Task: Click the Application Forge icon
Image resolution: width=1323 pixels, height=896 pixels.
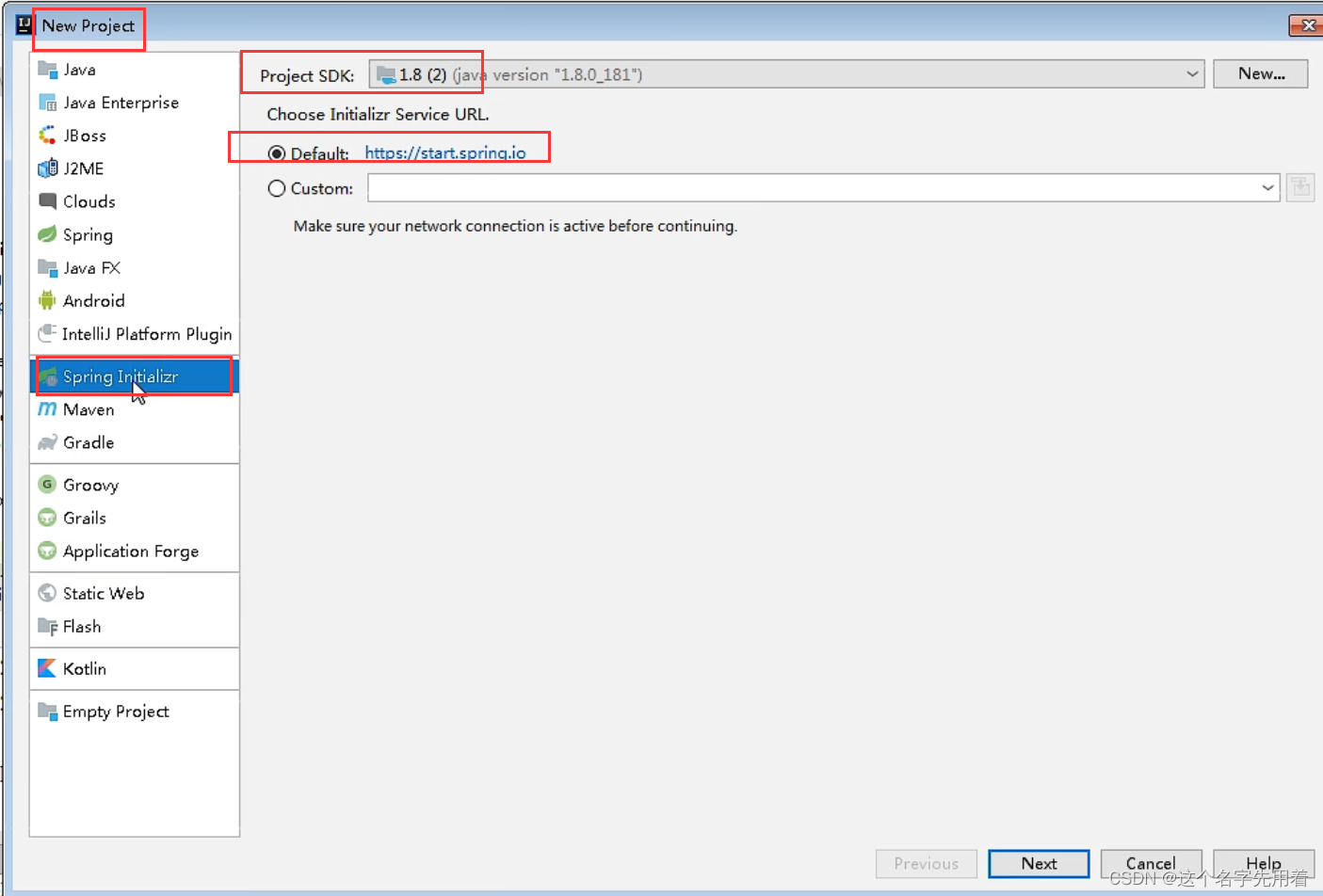Action: pyautogui.click(x=47, y=551)
